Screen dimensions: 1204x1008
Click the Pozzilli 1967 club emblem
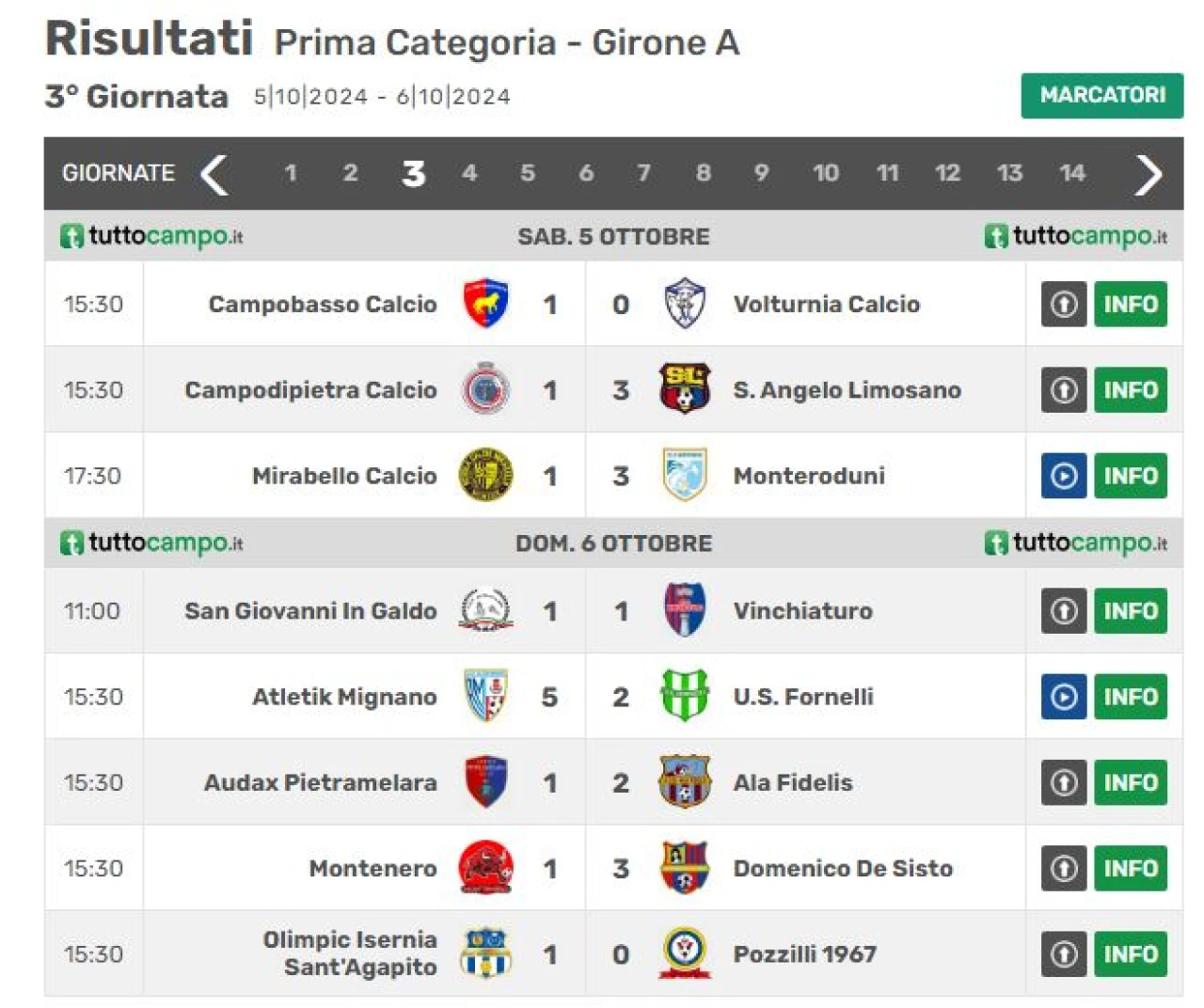click(x=684, y=953)
